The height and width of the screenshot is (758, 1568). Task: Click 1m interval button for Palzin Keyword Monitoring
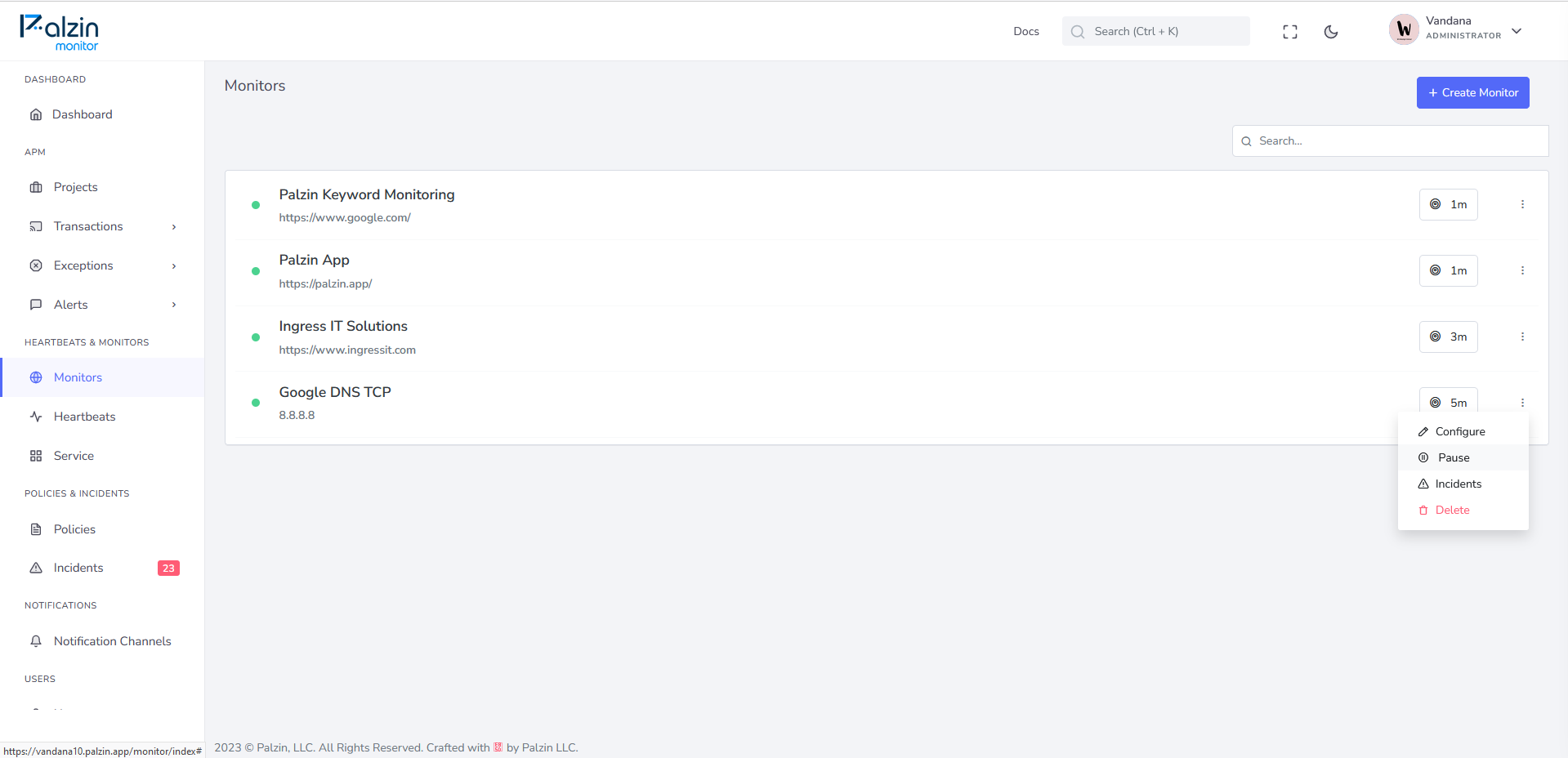[1448, 204]
